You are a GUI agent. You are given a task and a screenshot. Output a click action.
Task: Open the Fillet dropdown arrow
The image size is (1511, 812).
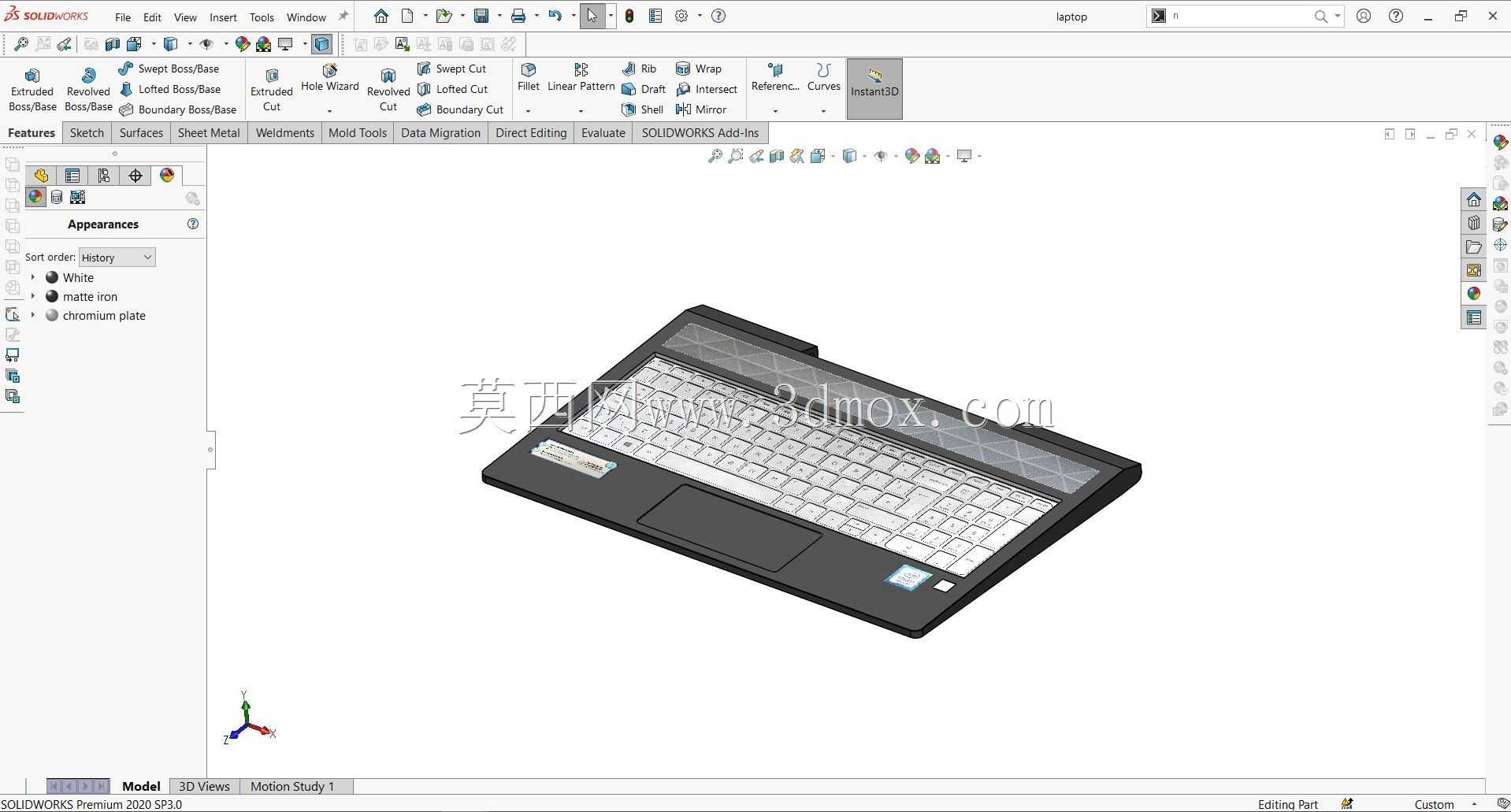point(529,111)
